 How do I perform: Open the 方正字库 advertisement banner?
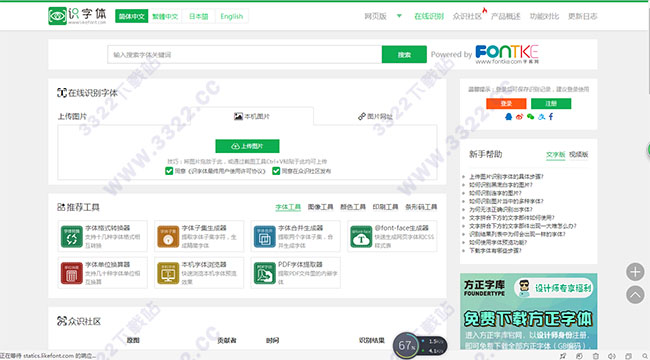click(x=529, y=311)
